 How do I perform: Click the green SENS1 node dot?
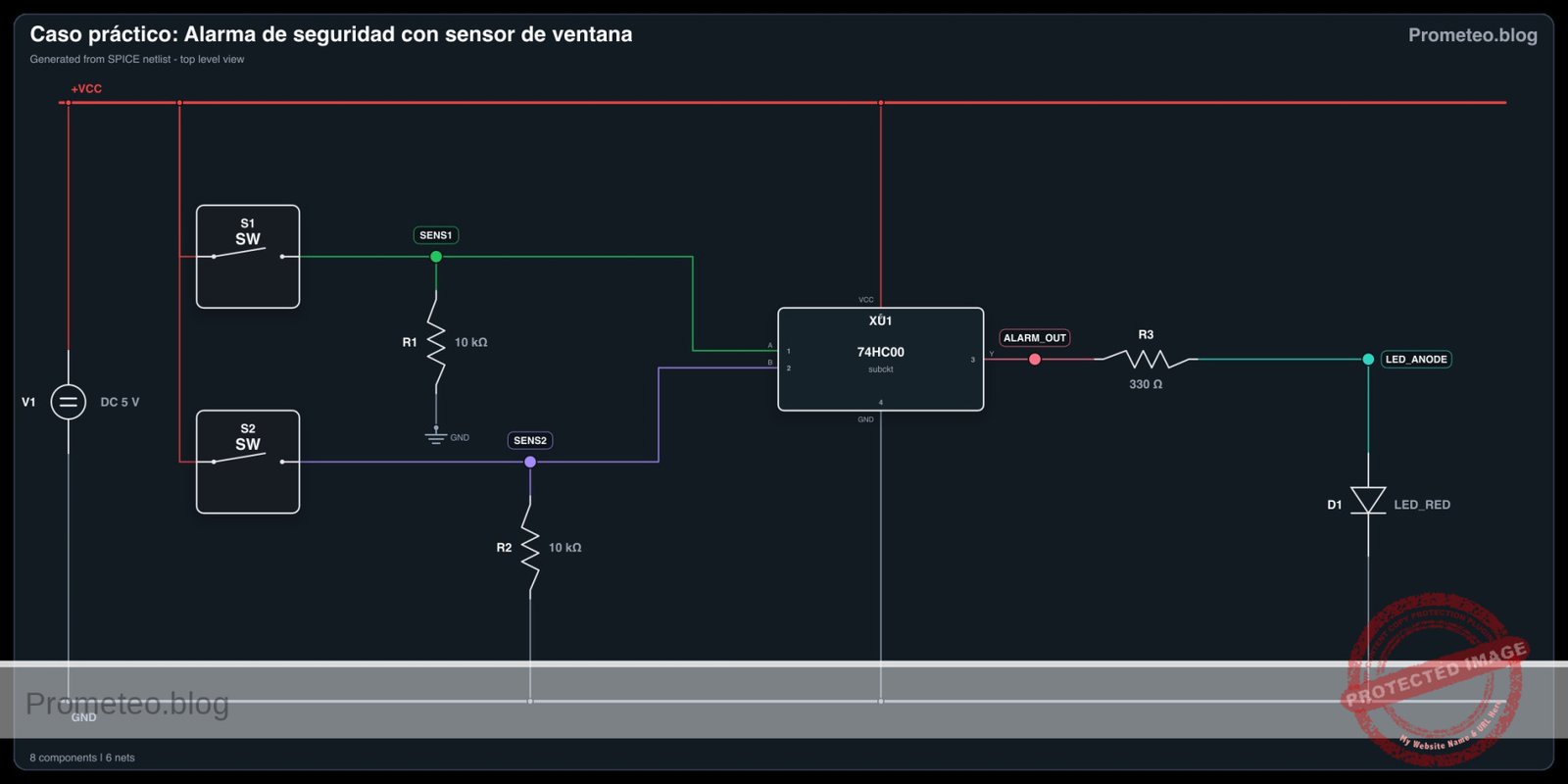(436, 257)
